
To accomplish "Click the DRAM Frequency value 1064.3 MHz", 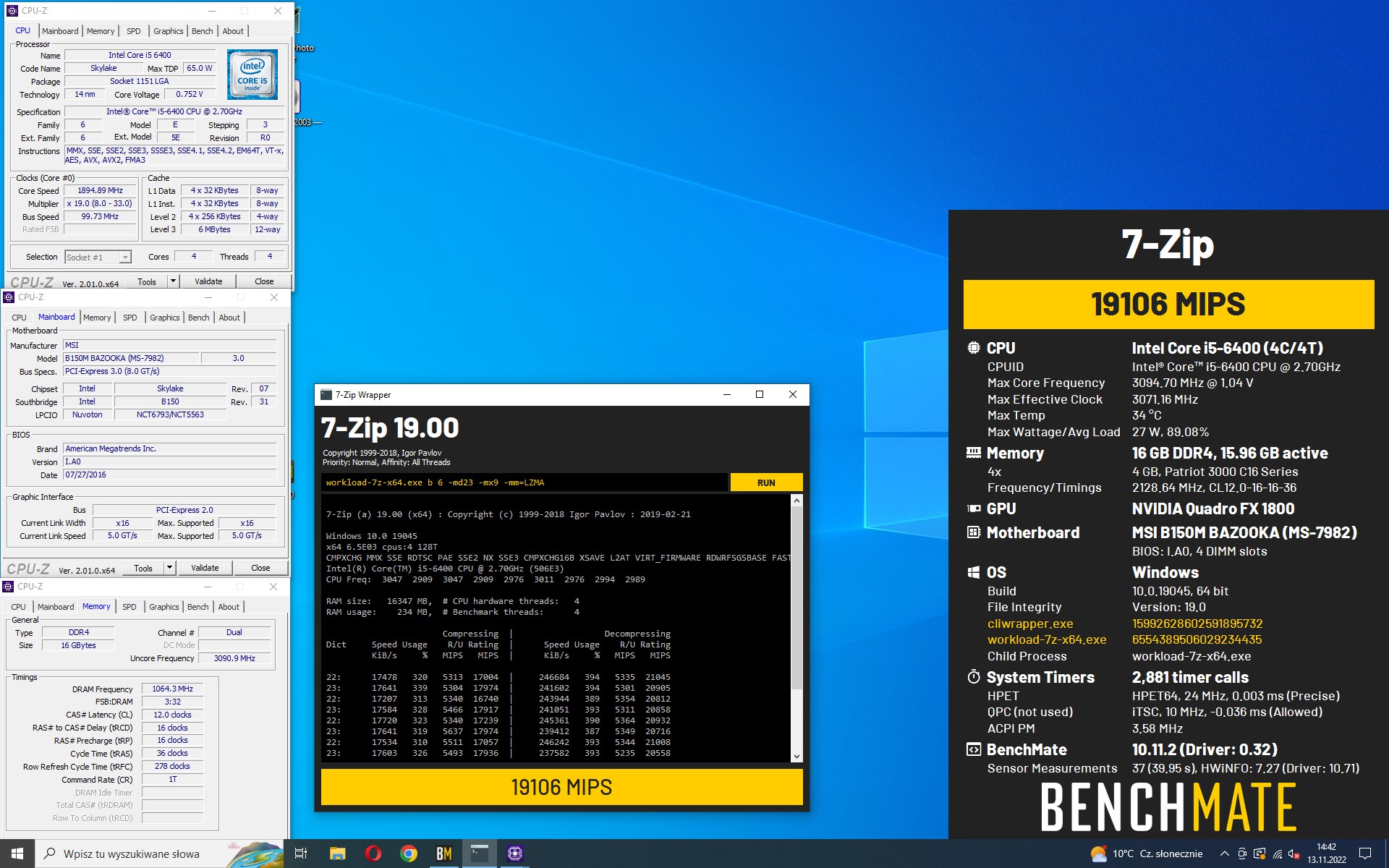I will 172,689.
